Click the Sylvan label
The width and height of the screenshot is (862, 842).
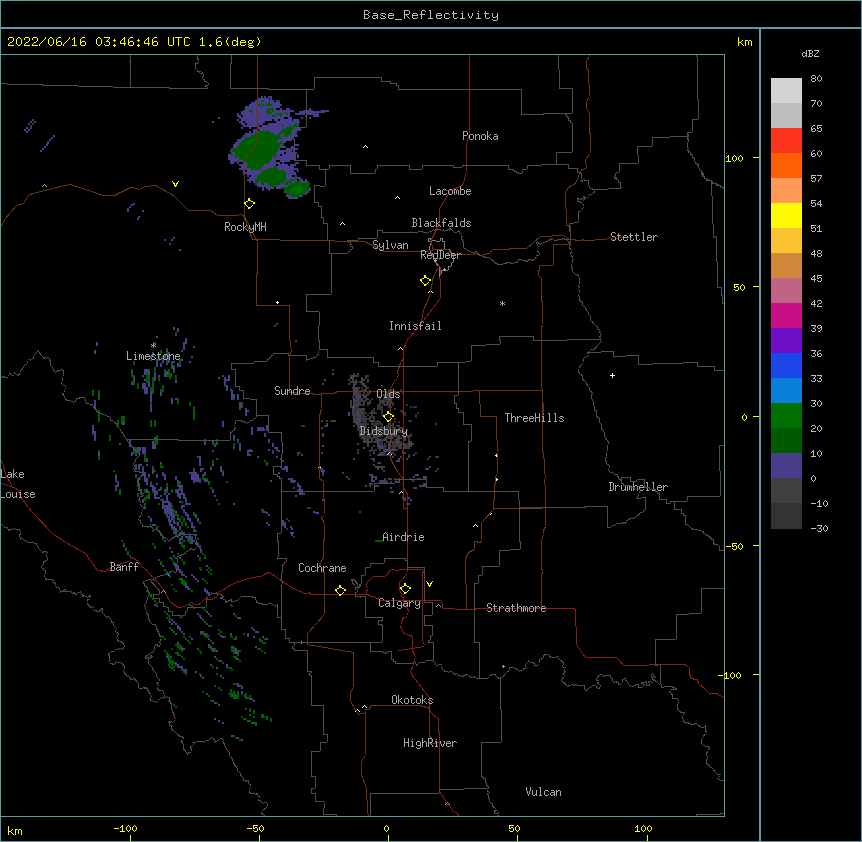pyautogui.click(x=390, y=245)
